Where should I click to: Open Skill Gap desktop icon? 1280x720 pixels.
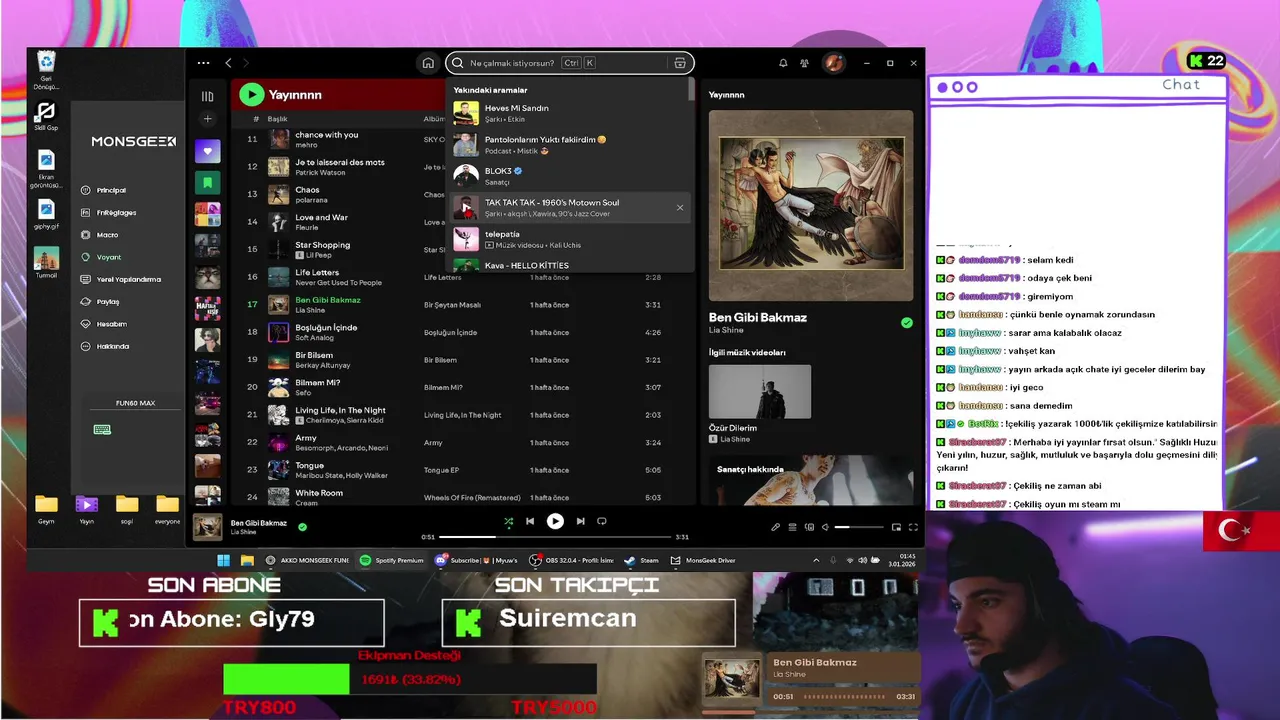(x=46, y=115)
